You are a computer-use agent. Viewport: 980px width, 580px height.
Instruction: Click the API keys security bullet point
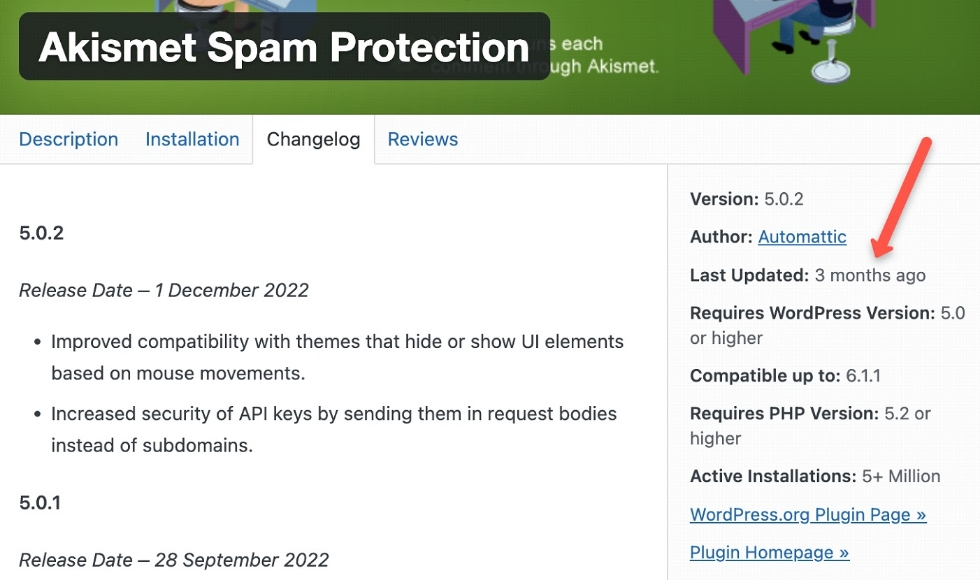coord(334,429)
